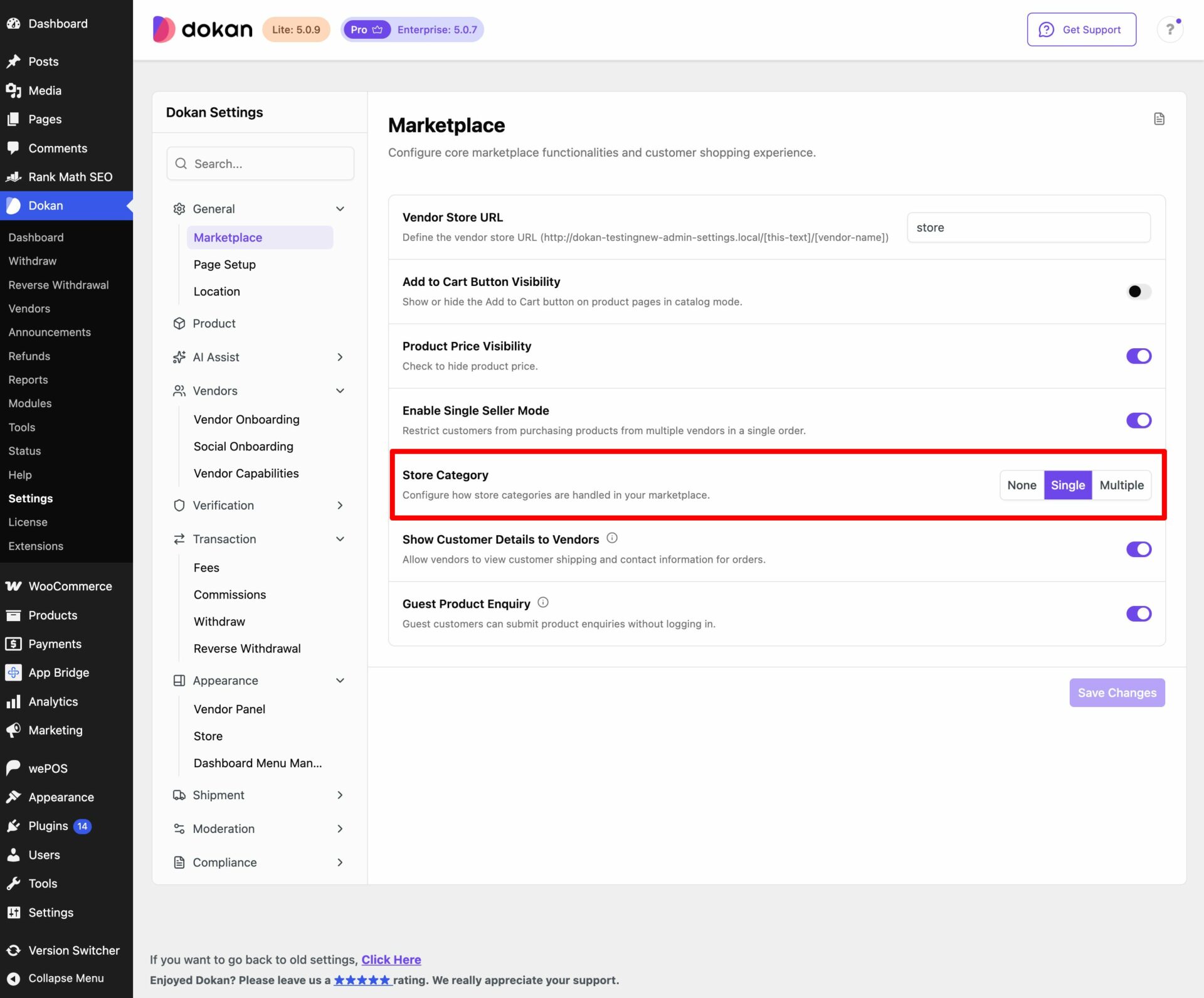Open Page Setup settings

tap(224, 264)
